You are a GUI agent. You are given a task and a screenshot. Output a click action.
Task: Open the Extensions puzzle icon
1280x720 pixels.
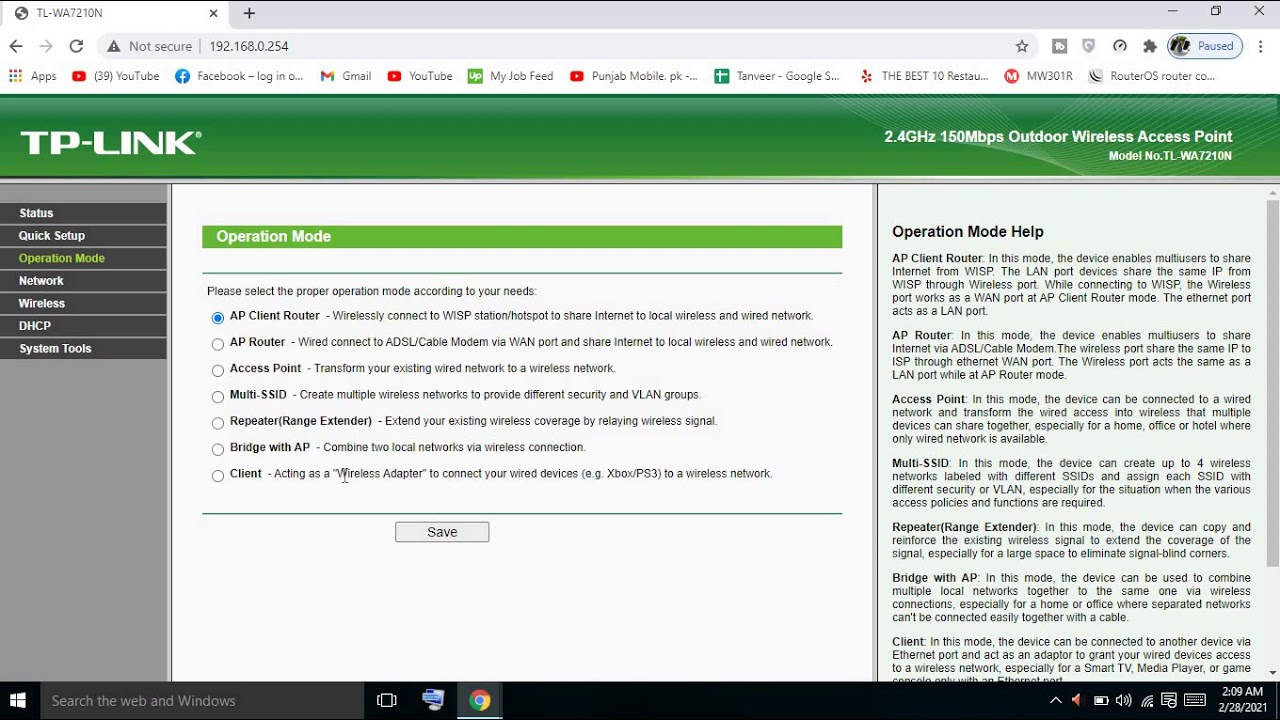click(x=1150, y=46)
